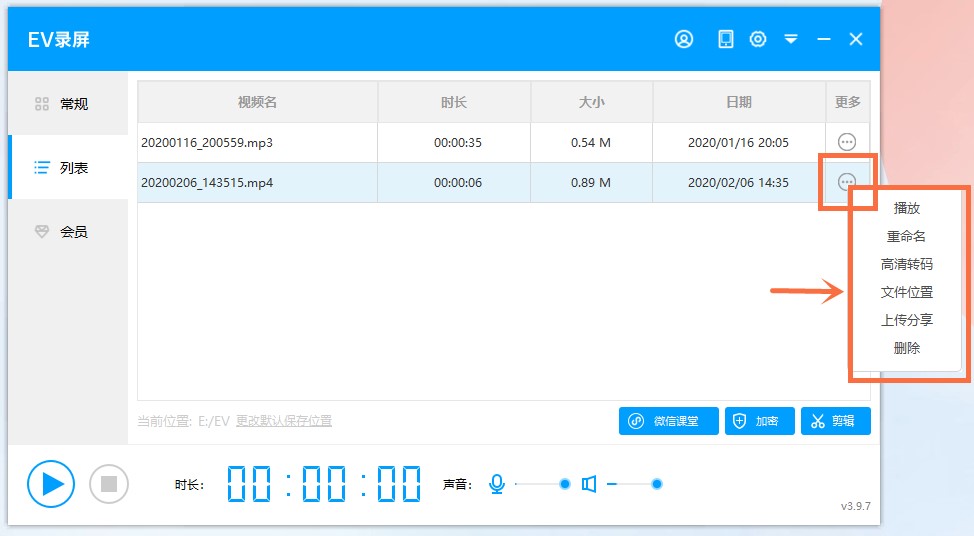
Task: Click 删除 to delete the video
Action: 906,349
